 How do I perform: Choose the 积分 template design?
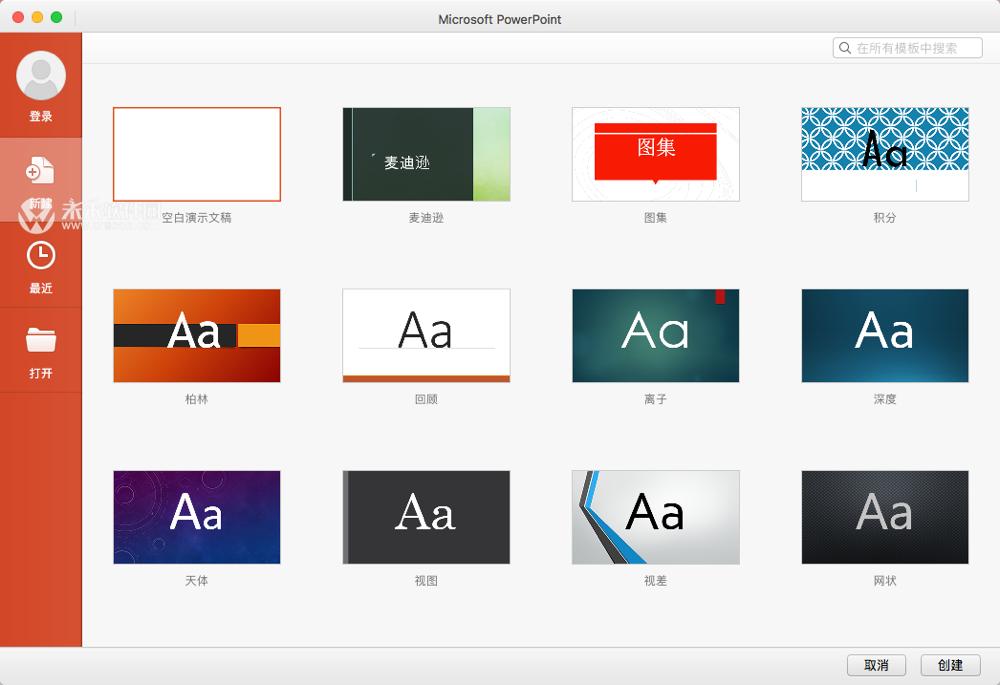pyautogui.click(x=884, y=153)
